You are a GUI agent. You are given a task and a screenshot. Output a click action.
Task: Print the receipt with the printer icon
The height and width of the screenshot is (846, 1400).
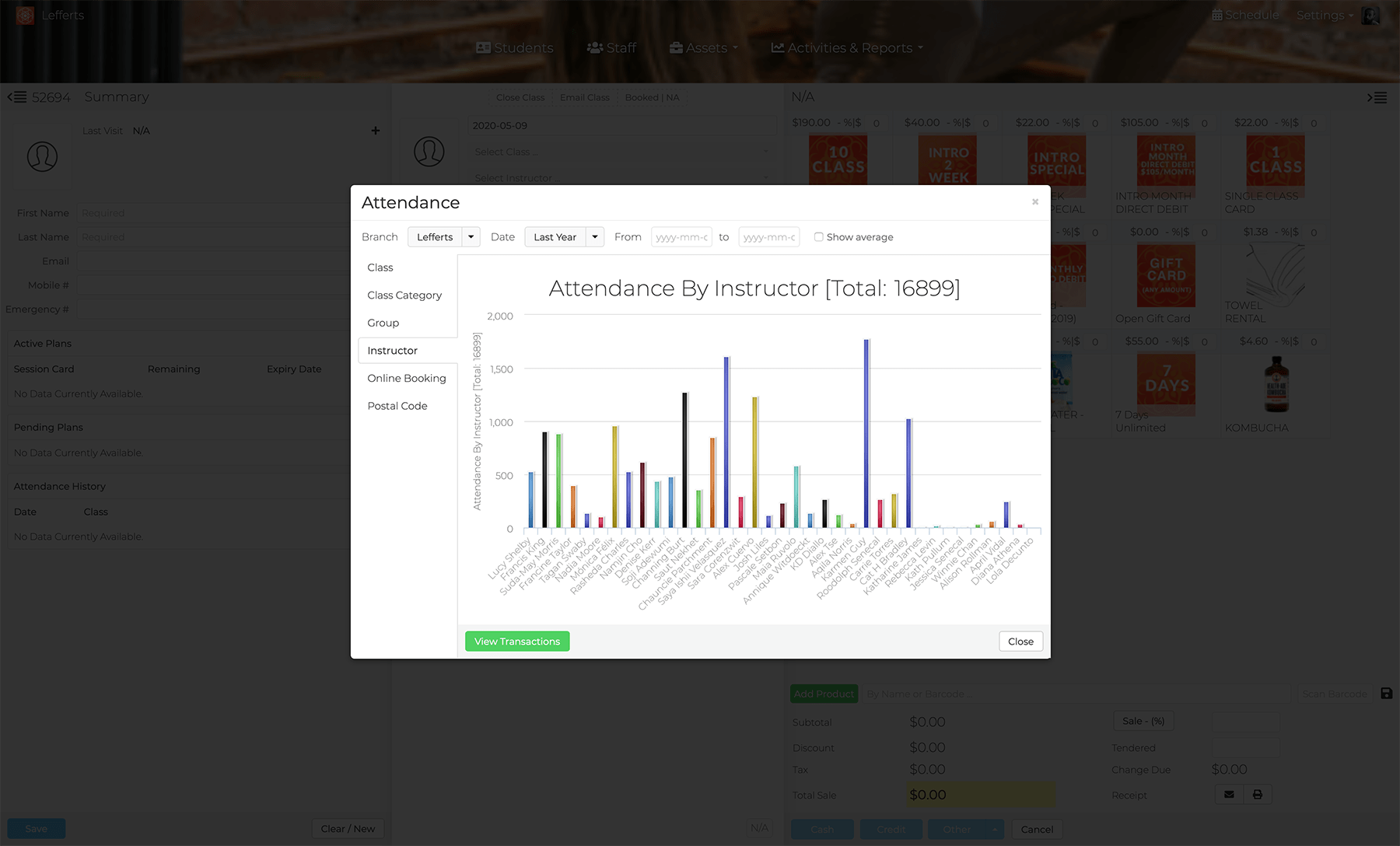pyautogui.click(x=1258, y=795)
